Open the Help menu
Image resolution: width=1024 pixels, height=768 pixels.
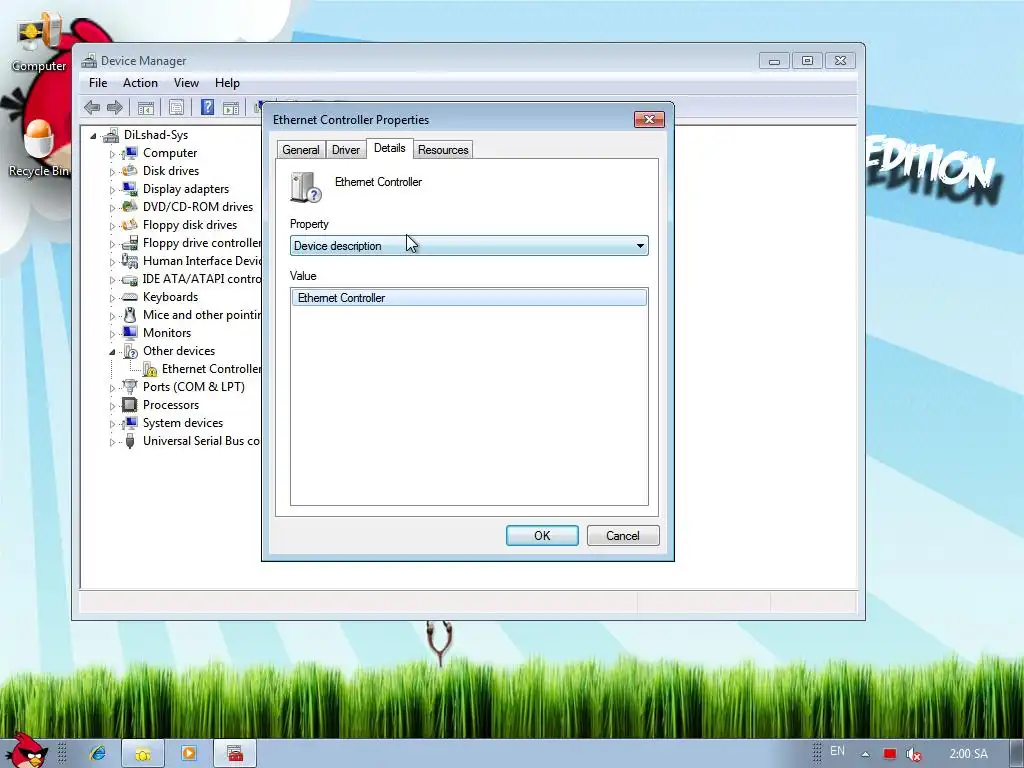[x=227, y=83]
